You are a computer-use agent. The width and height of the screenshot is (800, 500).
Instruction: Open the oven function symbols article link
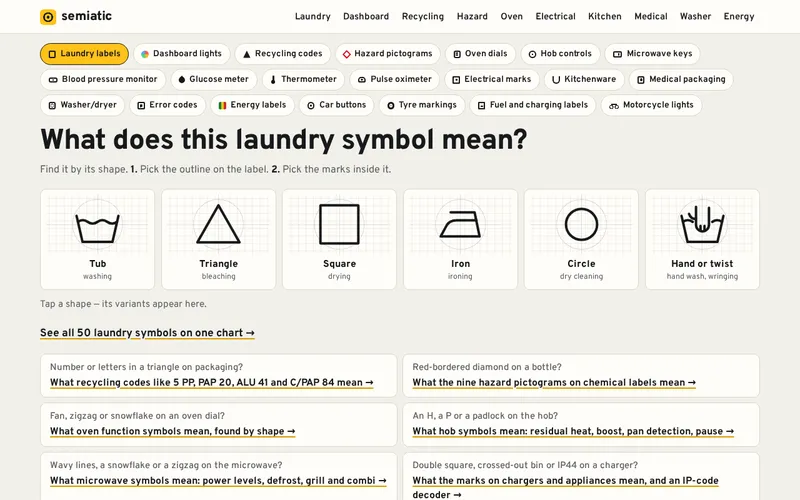click(172, 431)
